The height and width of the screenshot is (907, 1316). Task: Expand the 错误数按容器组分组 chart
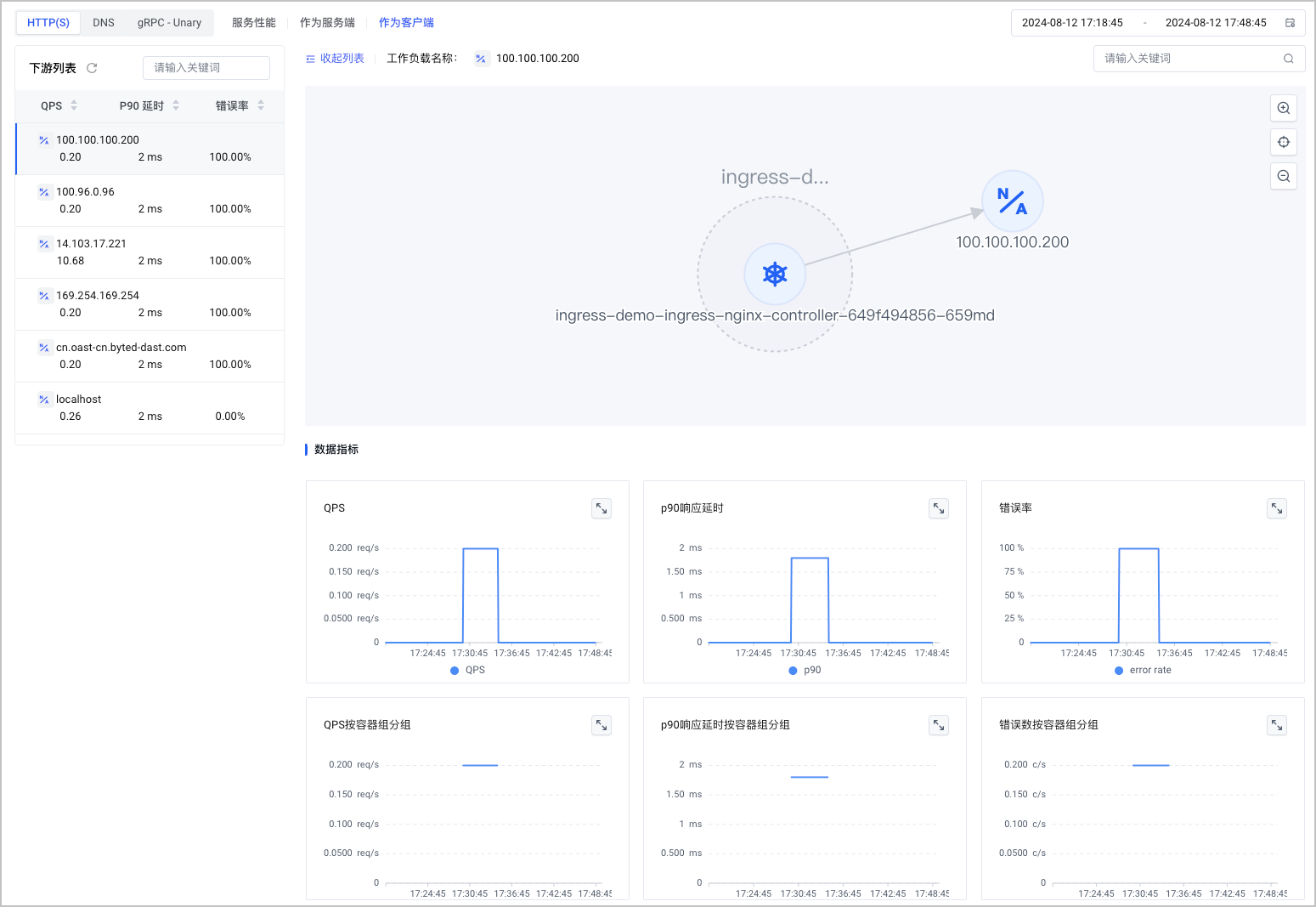pos(1277,725)
